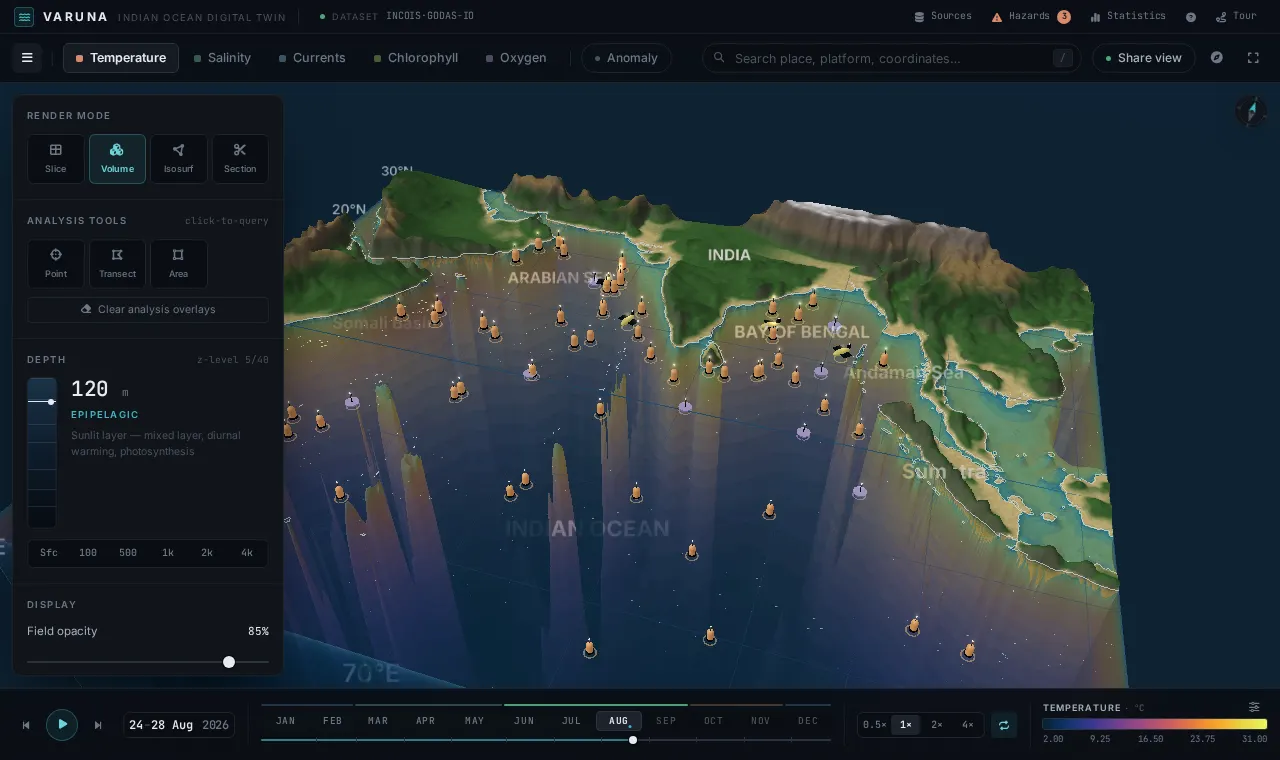Open colorbar legend settings

[1254, 707]
